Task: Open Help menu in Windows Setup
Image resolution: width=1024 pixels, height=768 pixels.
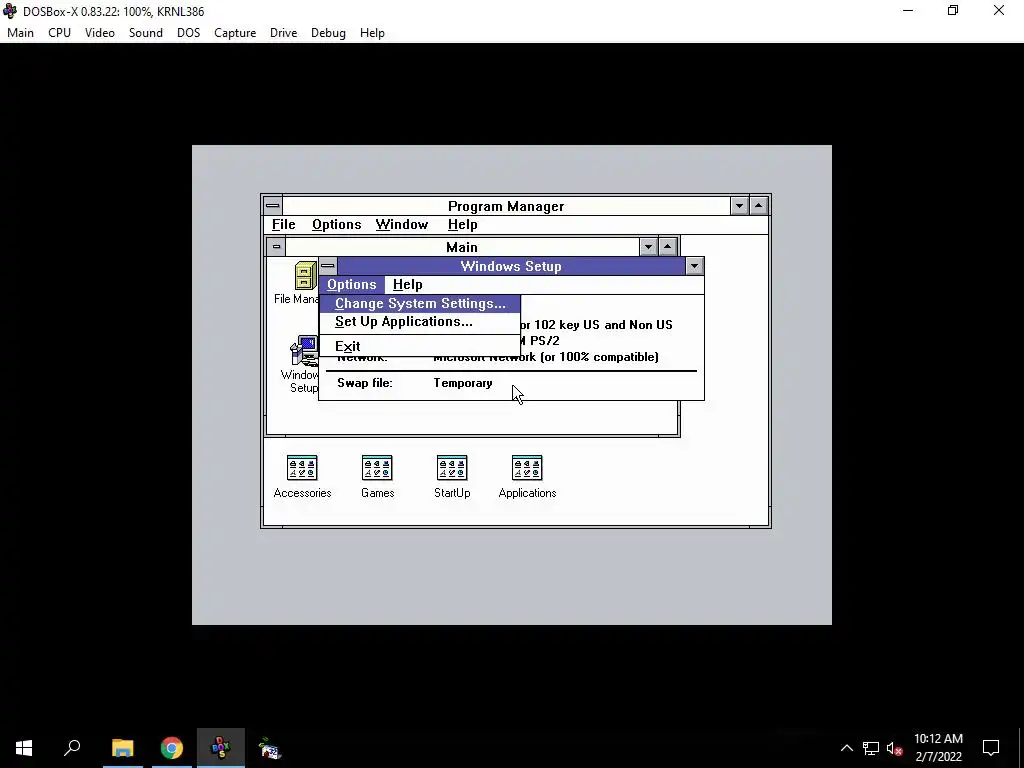Action: [408, 285]
